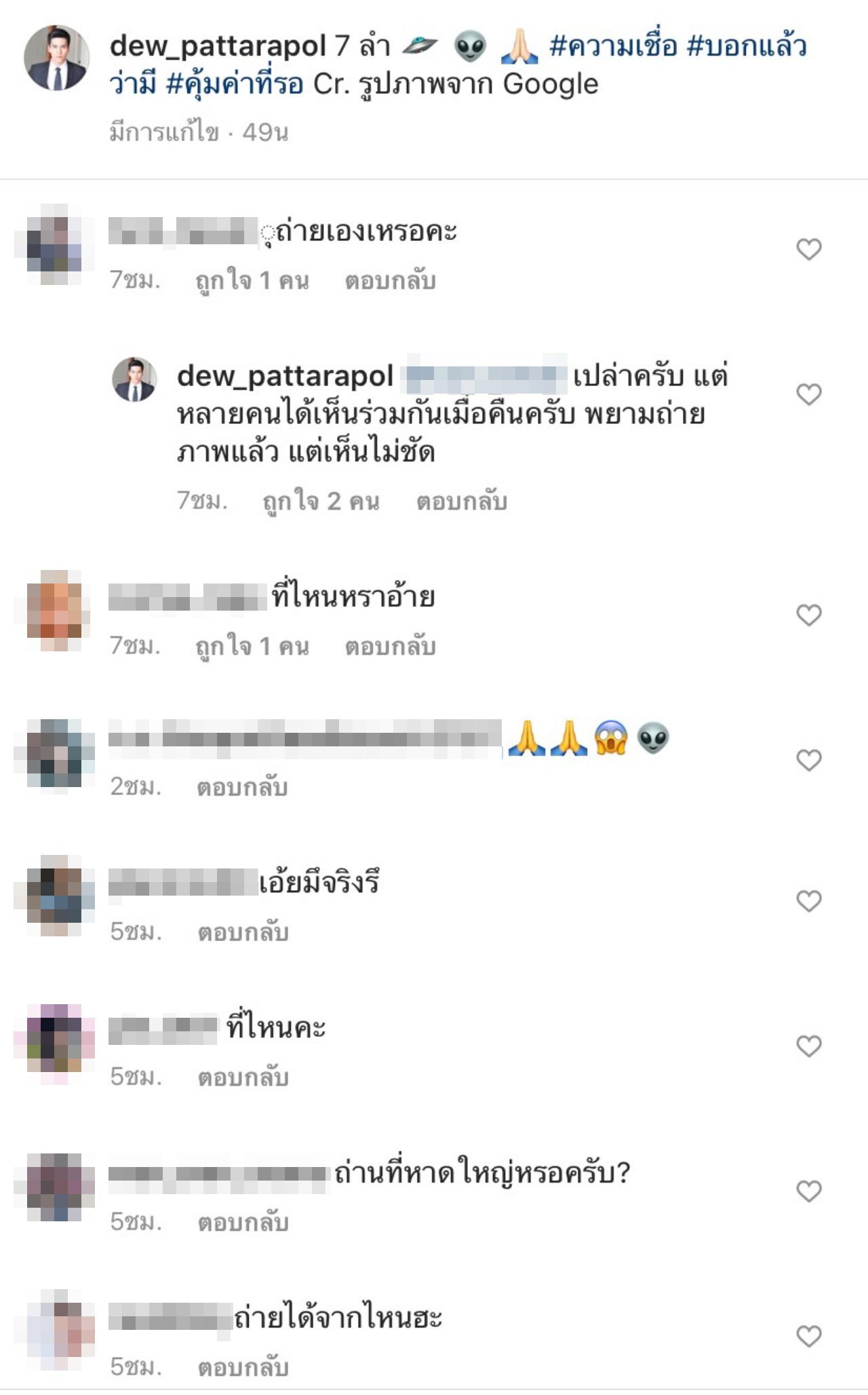Viewport: 868px width, 1395px height.
Task: Reply to 'ถ่ายเองเหรอคะ' comment via ตอบกลับ
Action: tap(390, 281)
